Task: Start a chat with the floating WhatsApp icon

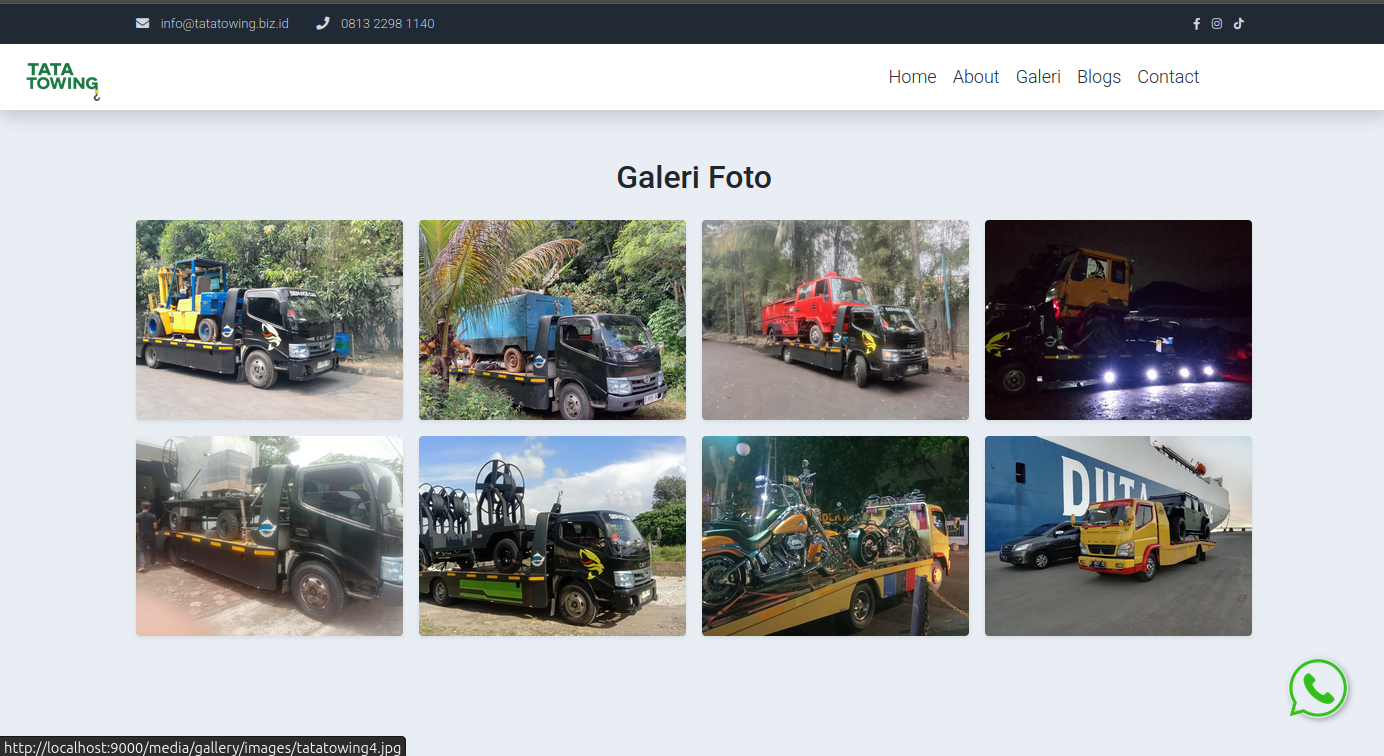Action: (x=1318, y=688)
